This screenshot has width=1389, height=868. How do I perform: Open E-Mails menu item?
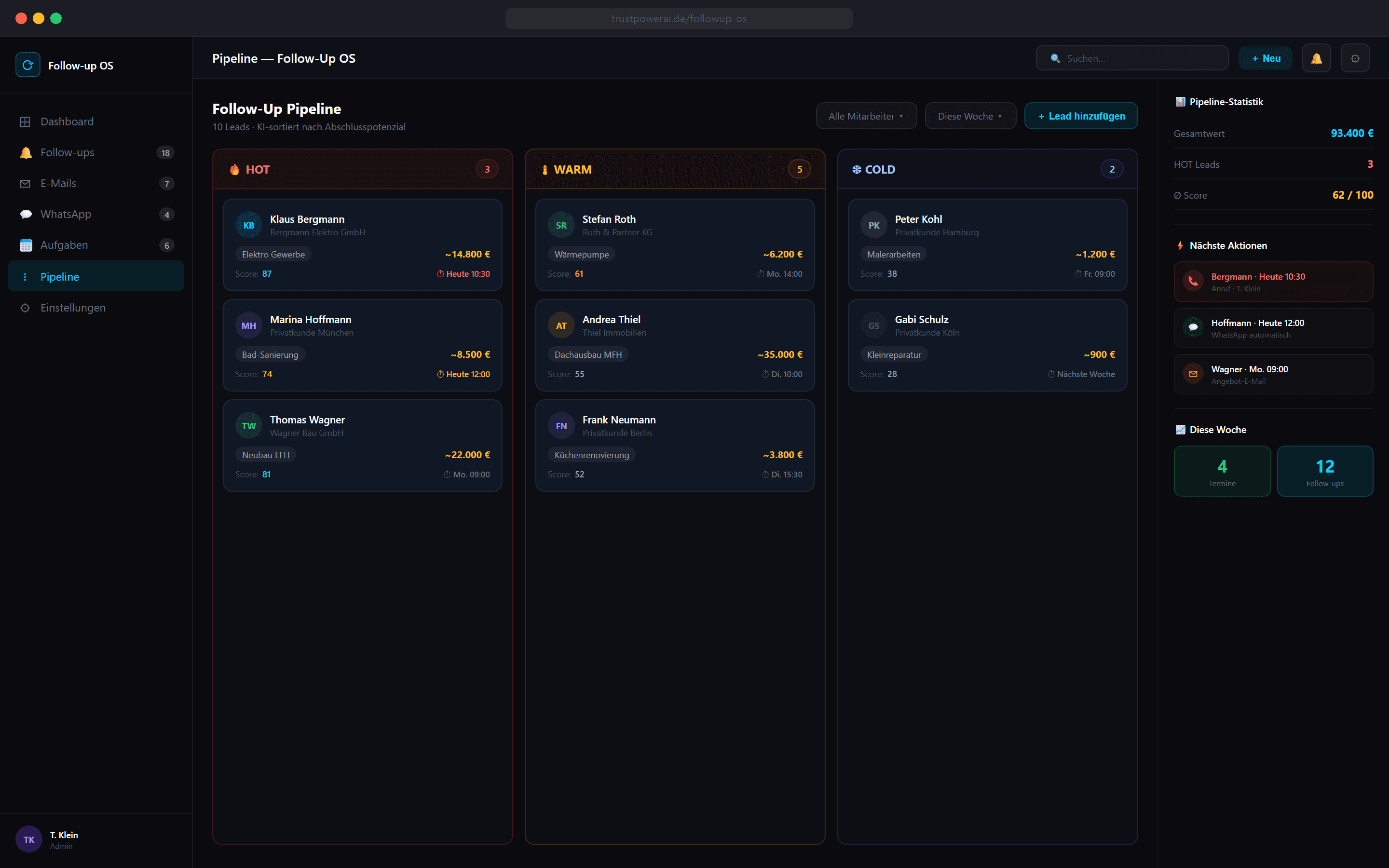click(x=96, y=184)
